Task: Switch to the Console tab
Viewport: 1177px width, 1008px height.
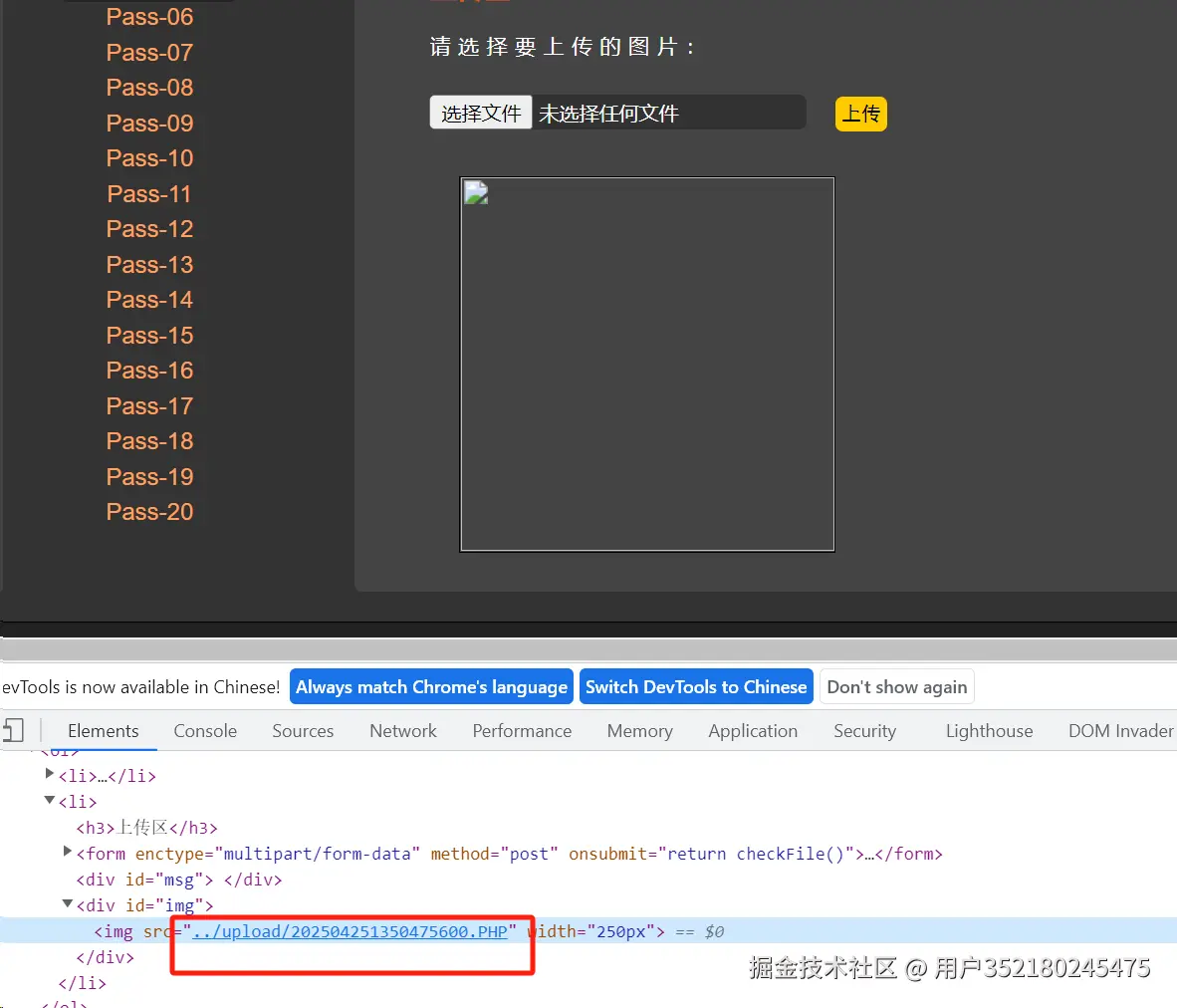Action: point(205,731)
